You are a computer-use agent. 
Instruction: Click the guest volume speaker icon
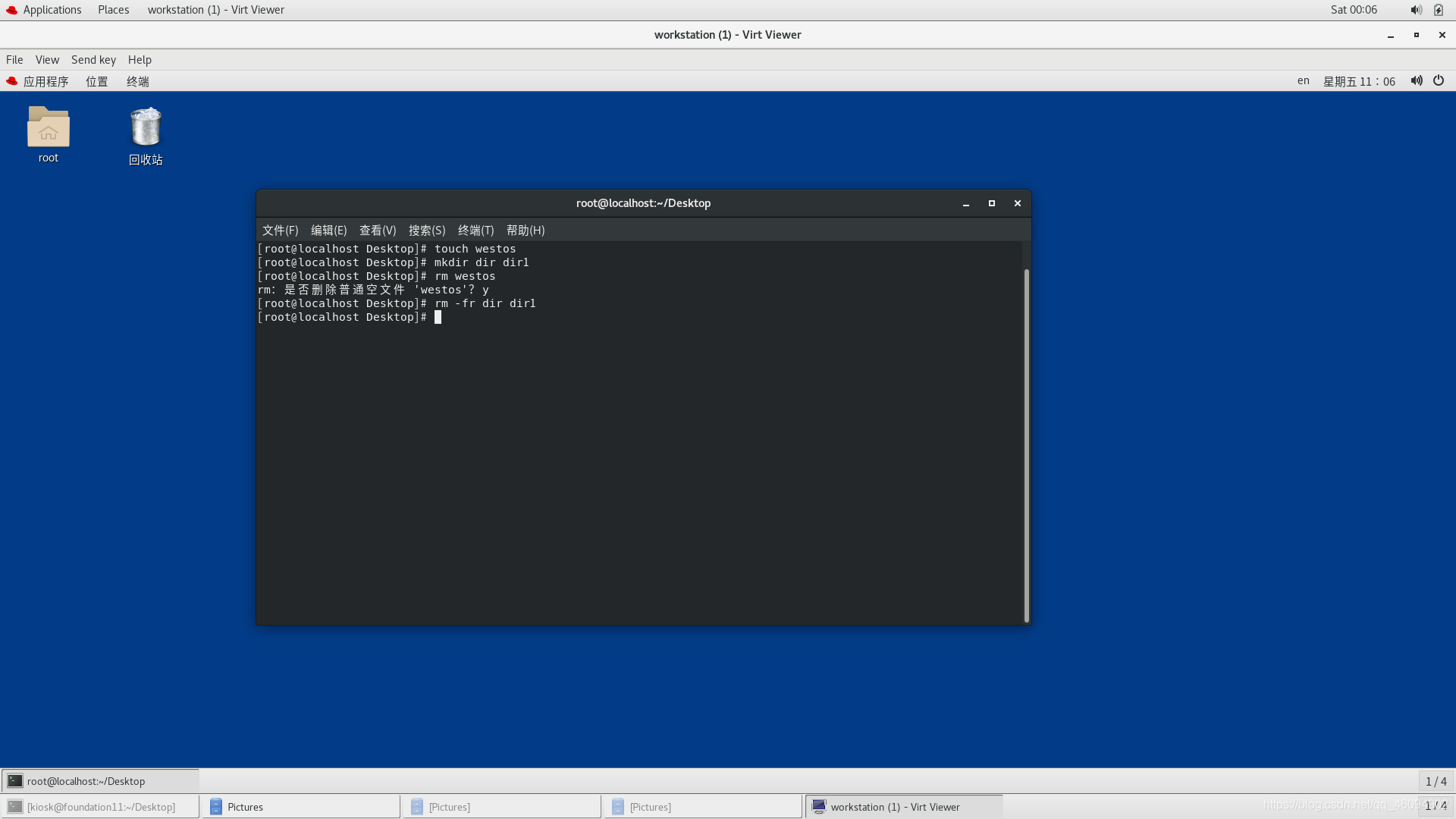(1416, 81)
